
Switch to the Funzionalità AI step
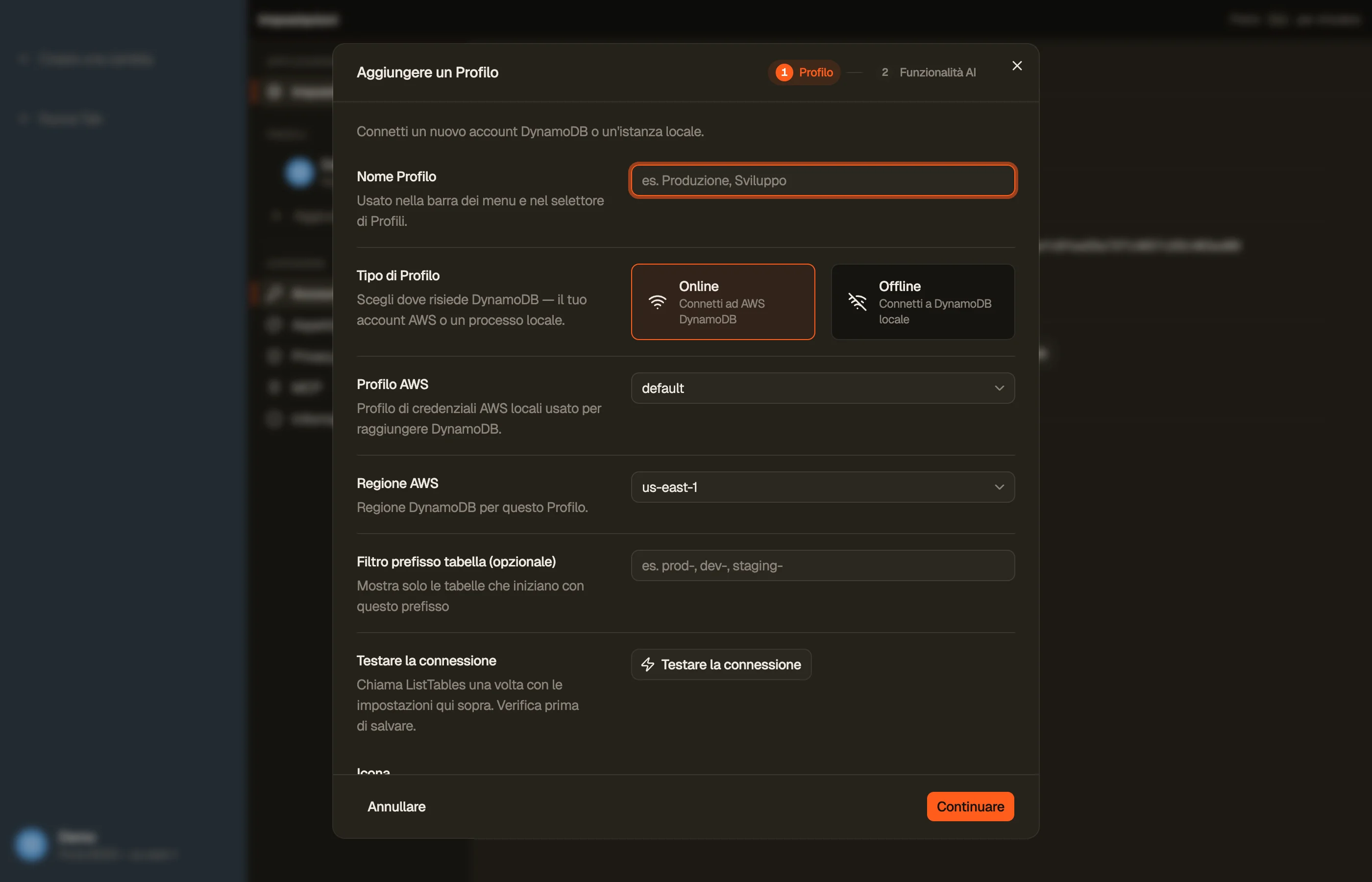click(x=928, y=72)
